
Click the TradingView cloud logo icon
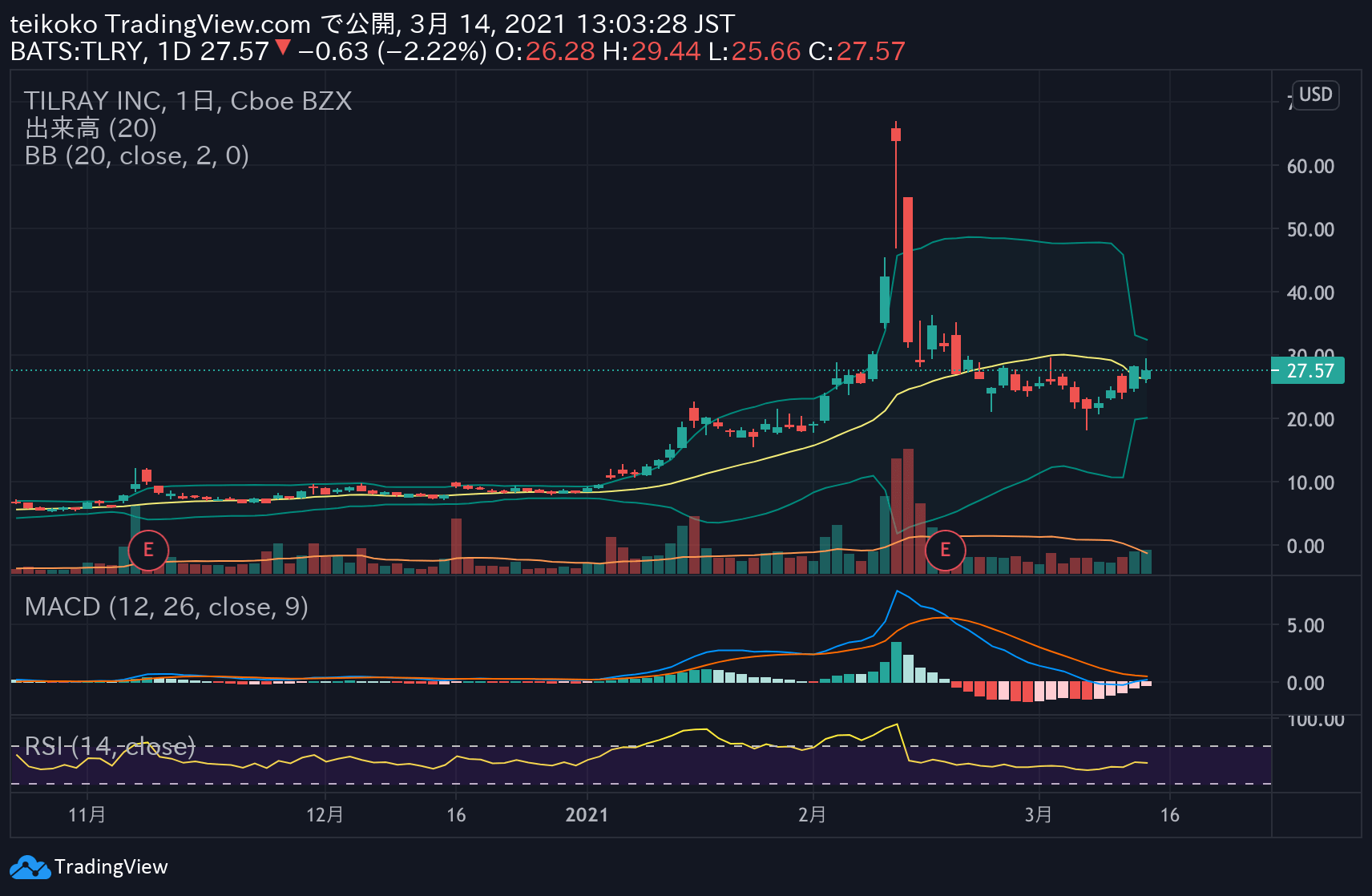click(x=30, y=867)
